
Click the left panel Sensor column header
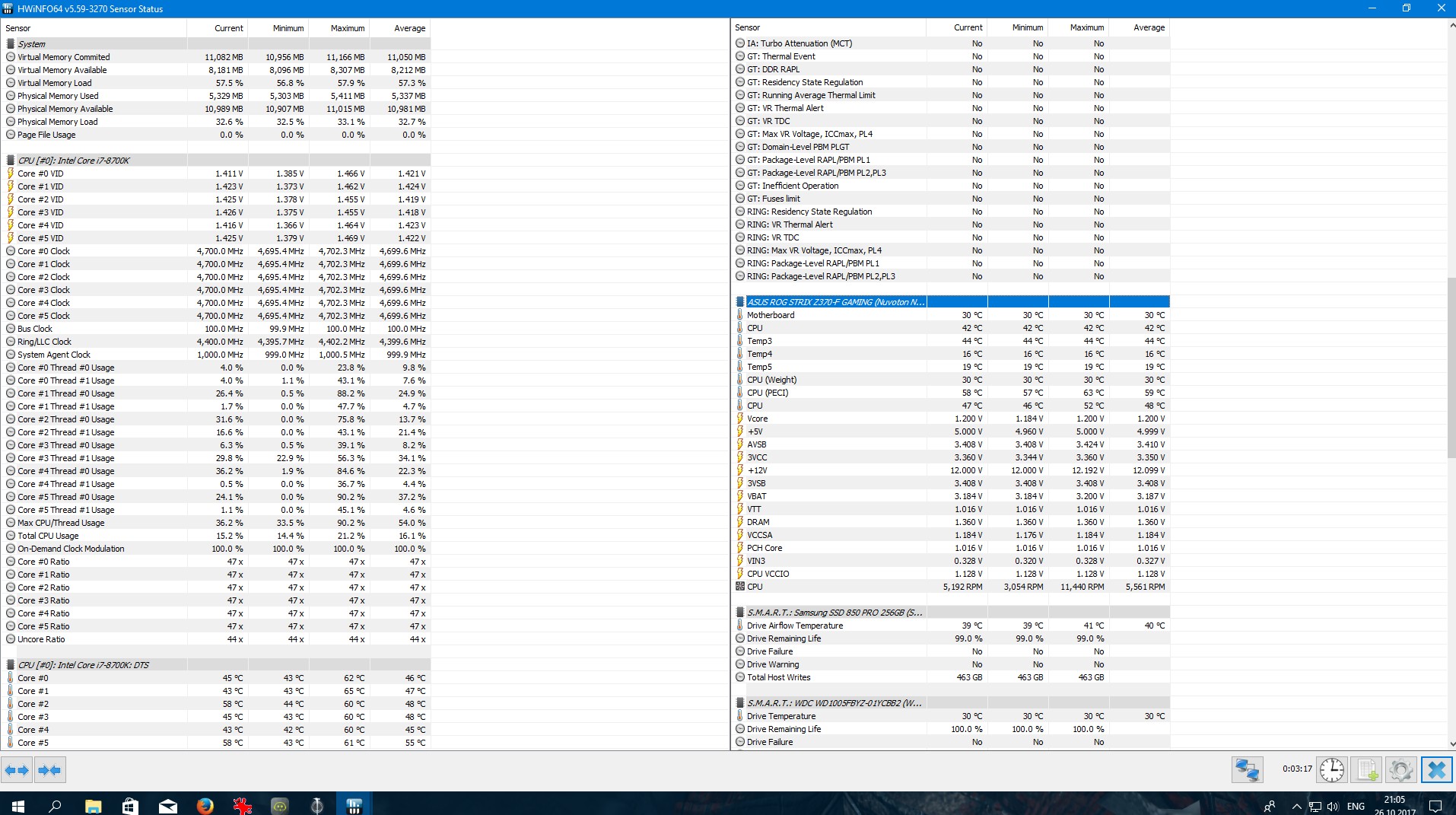tap(94, 28)
